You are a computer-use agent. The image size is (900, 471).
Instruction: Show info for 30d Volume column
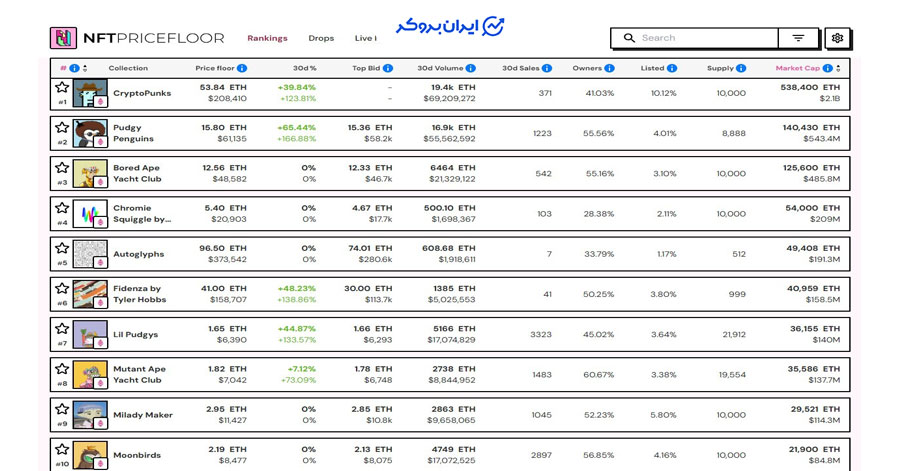tap(471, 68)
